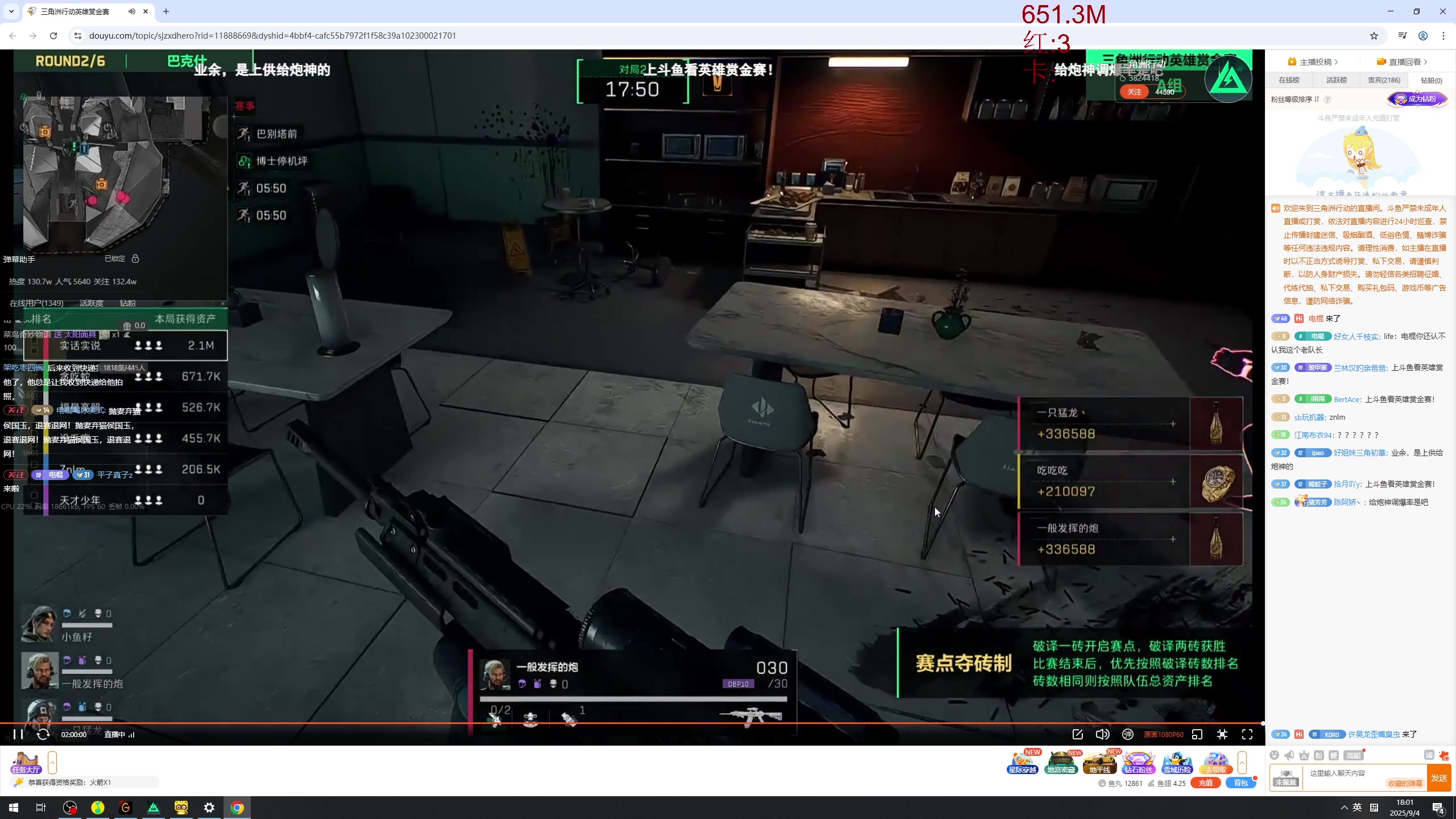The height and width of the screenshot is (819, 1456).
Task: Open the Windows notification center icon
Action: coord(1438,808)
